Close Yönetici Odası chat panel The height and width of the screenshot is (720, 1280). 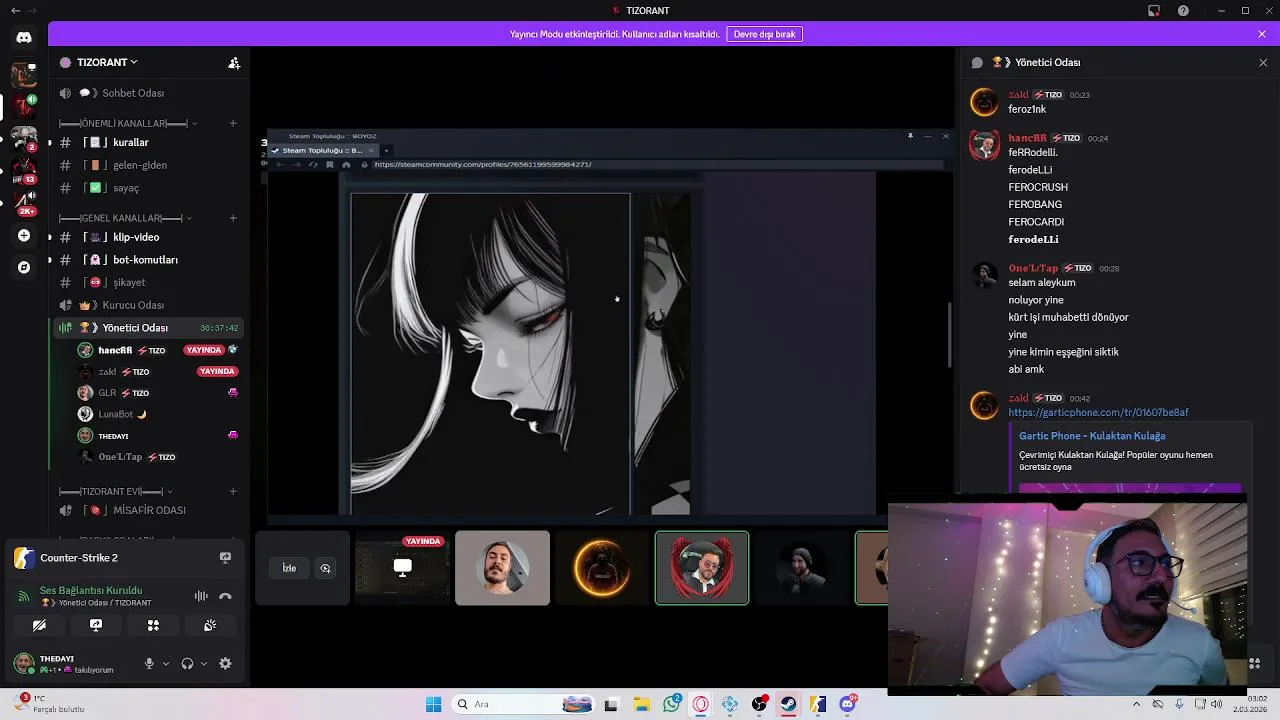(x=1263, y=62)
